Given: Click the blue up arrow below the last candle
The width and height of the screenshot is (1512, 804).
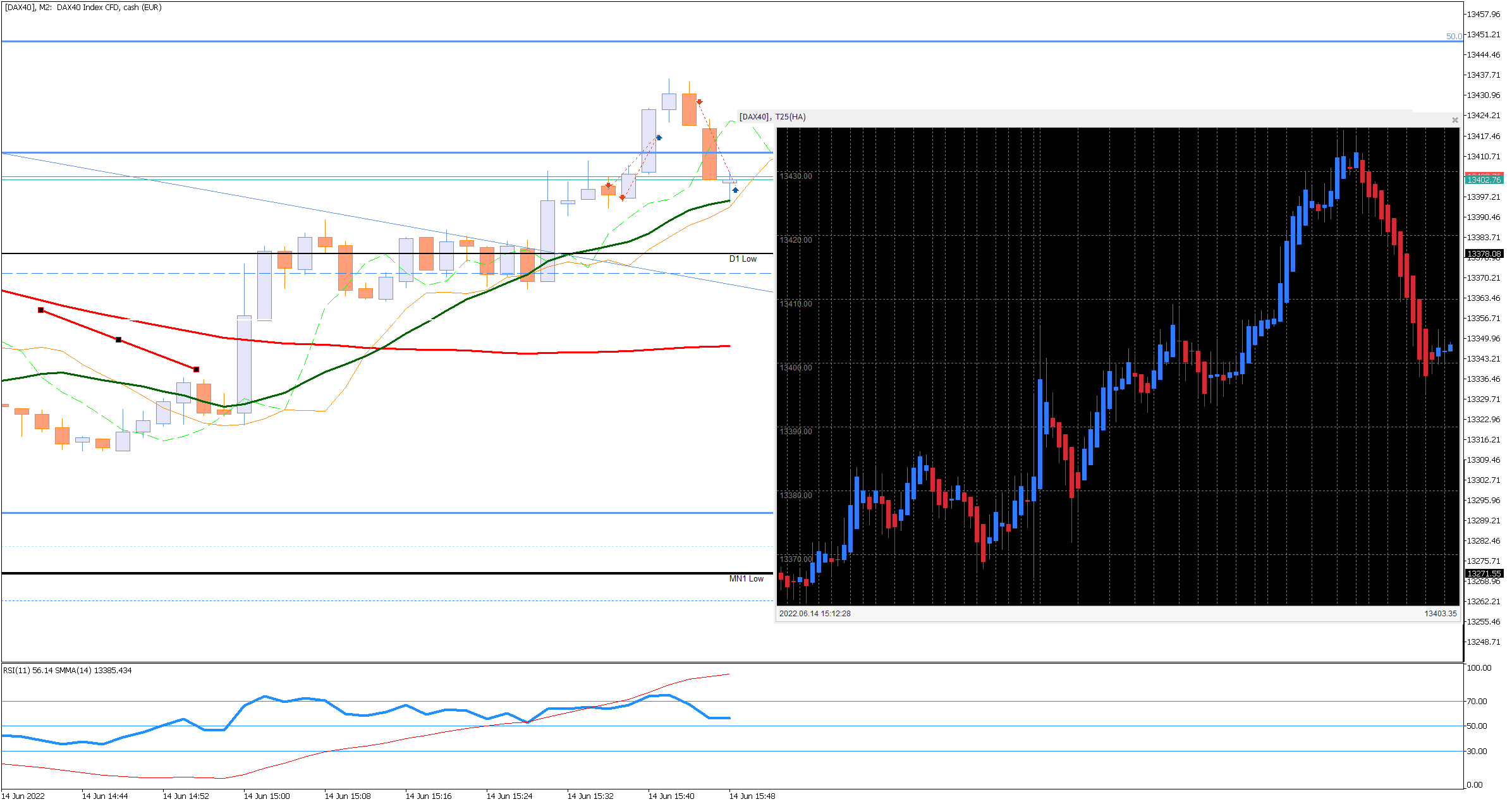Looking at the screenshot, I should (x=735, y=190).
